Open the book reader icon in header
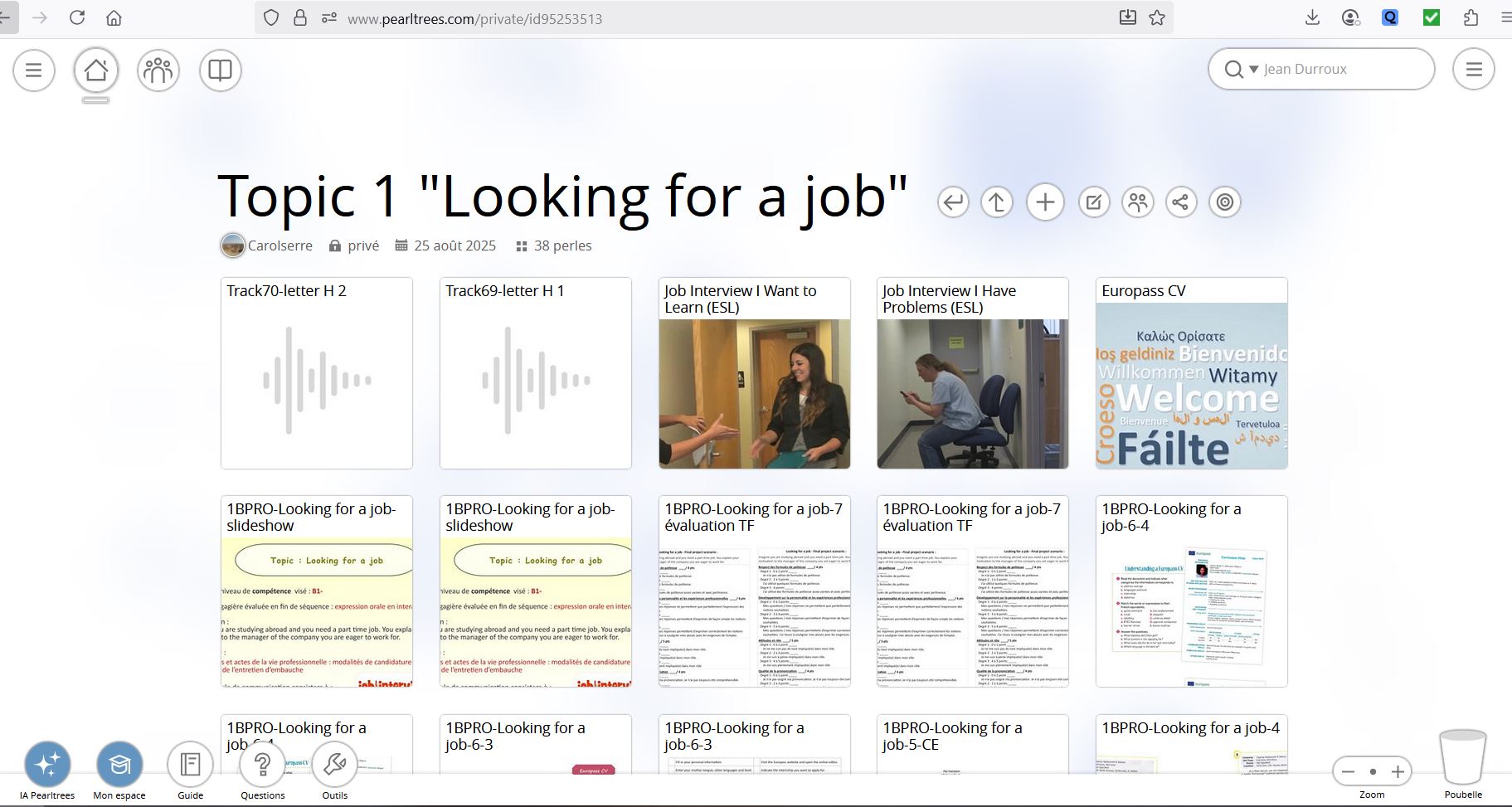Screen dimensions: 1512x807 220,70
